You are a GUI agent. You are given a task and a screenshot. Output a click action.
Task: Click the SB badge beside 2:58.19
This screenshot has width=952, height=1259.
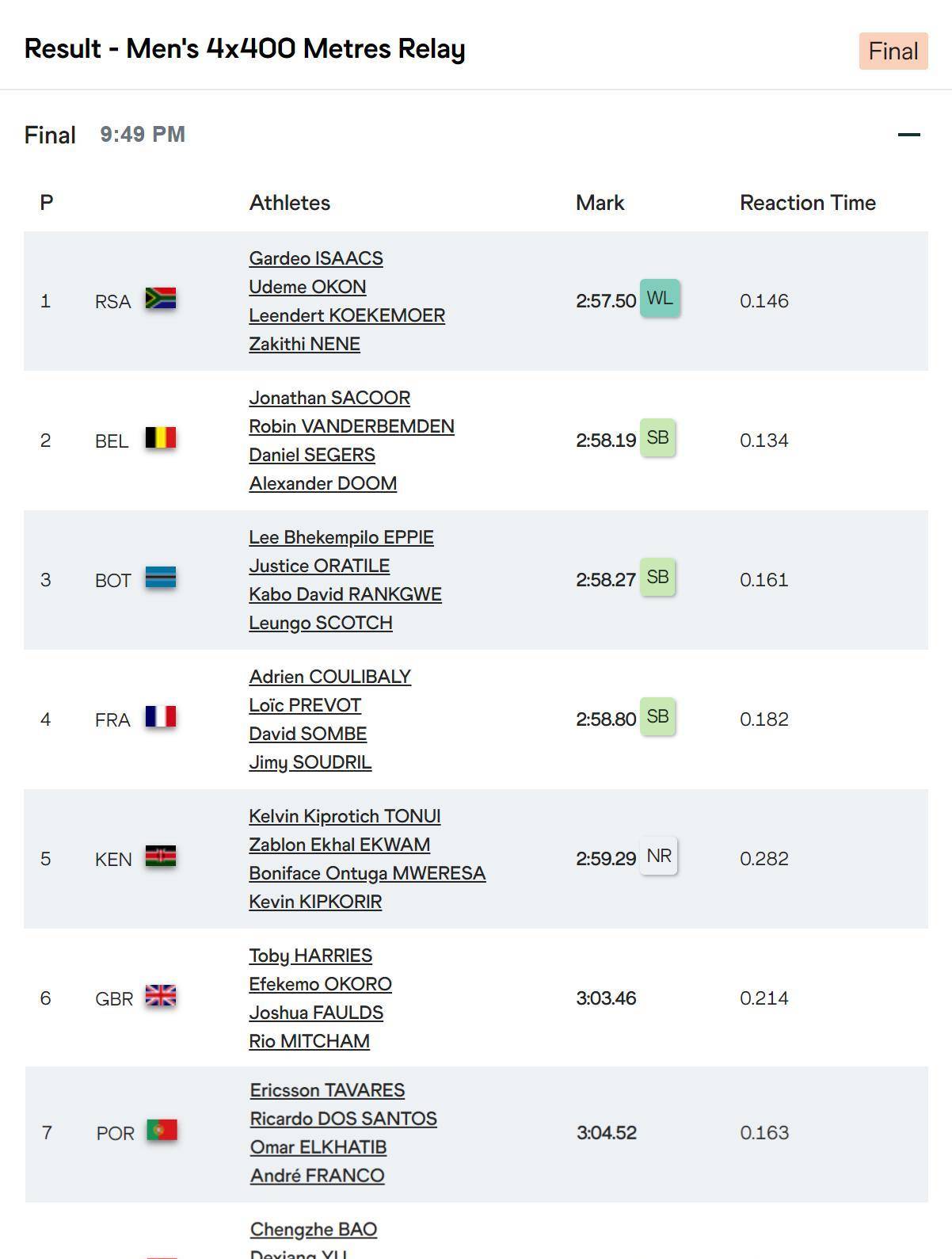657,438
